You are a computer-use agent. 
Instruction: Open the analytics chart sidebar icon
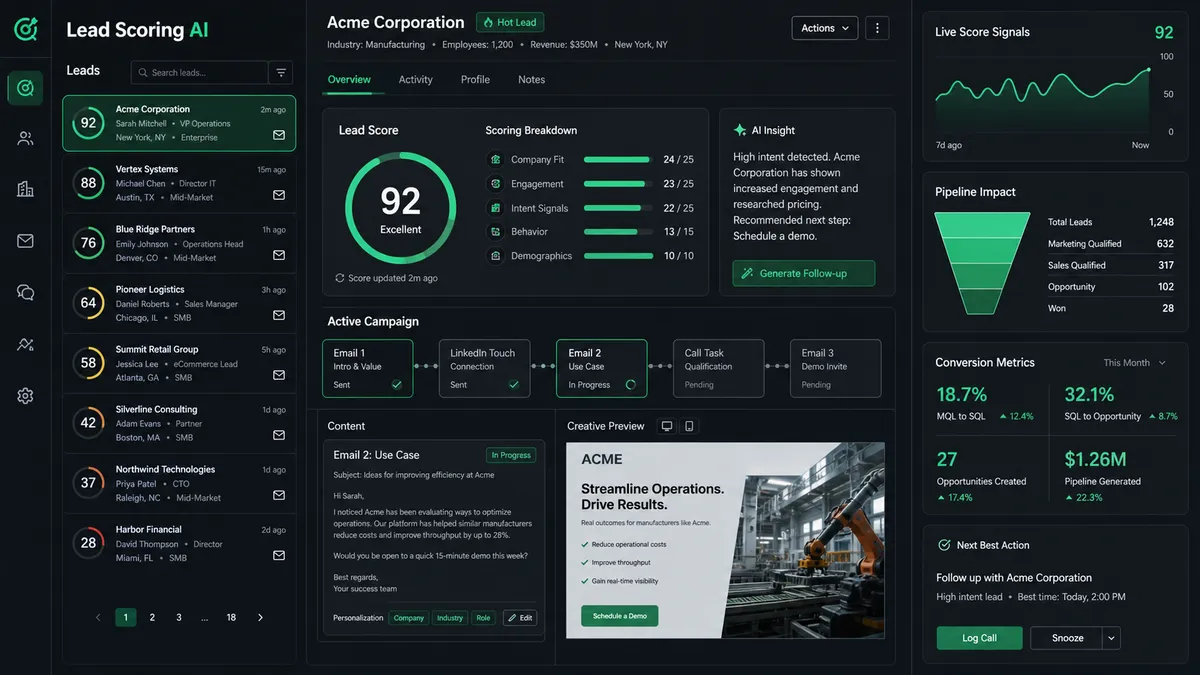tap(25, 344)
